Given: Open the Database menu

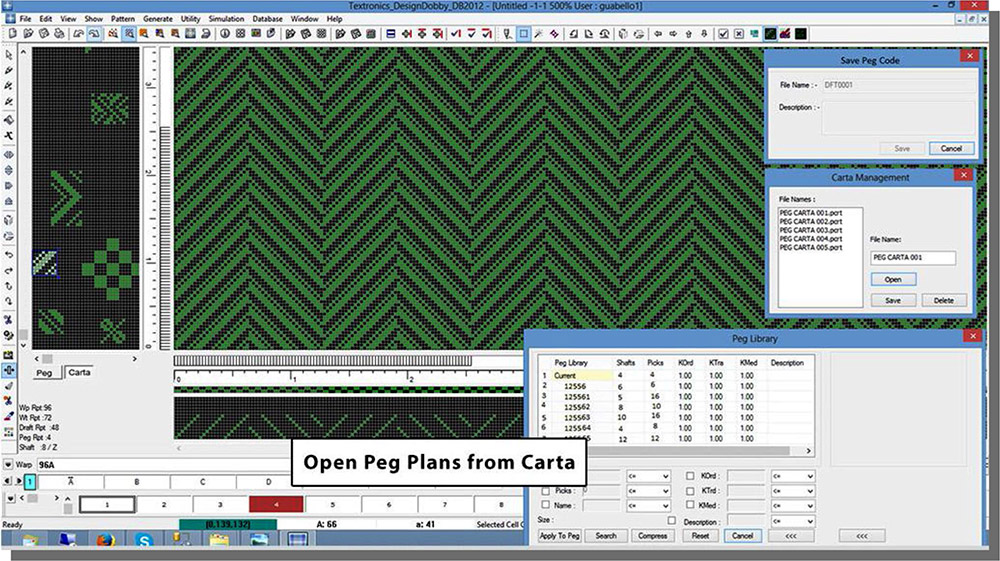Looking at the screenshot, I should pyautogui.click(x=267, y=18).
